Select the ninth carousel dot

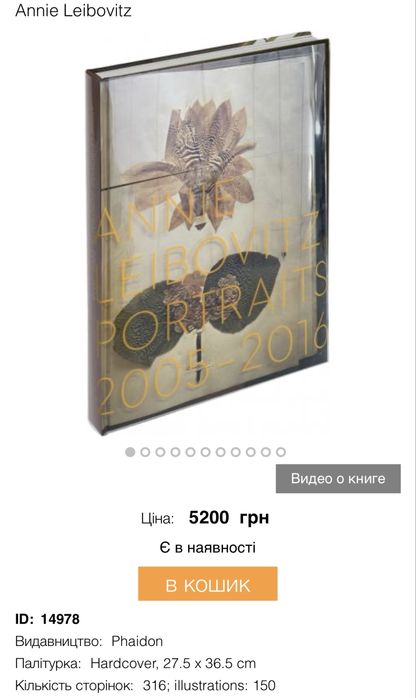tap(250, 452)
